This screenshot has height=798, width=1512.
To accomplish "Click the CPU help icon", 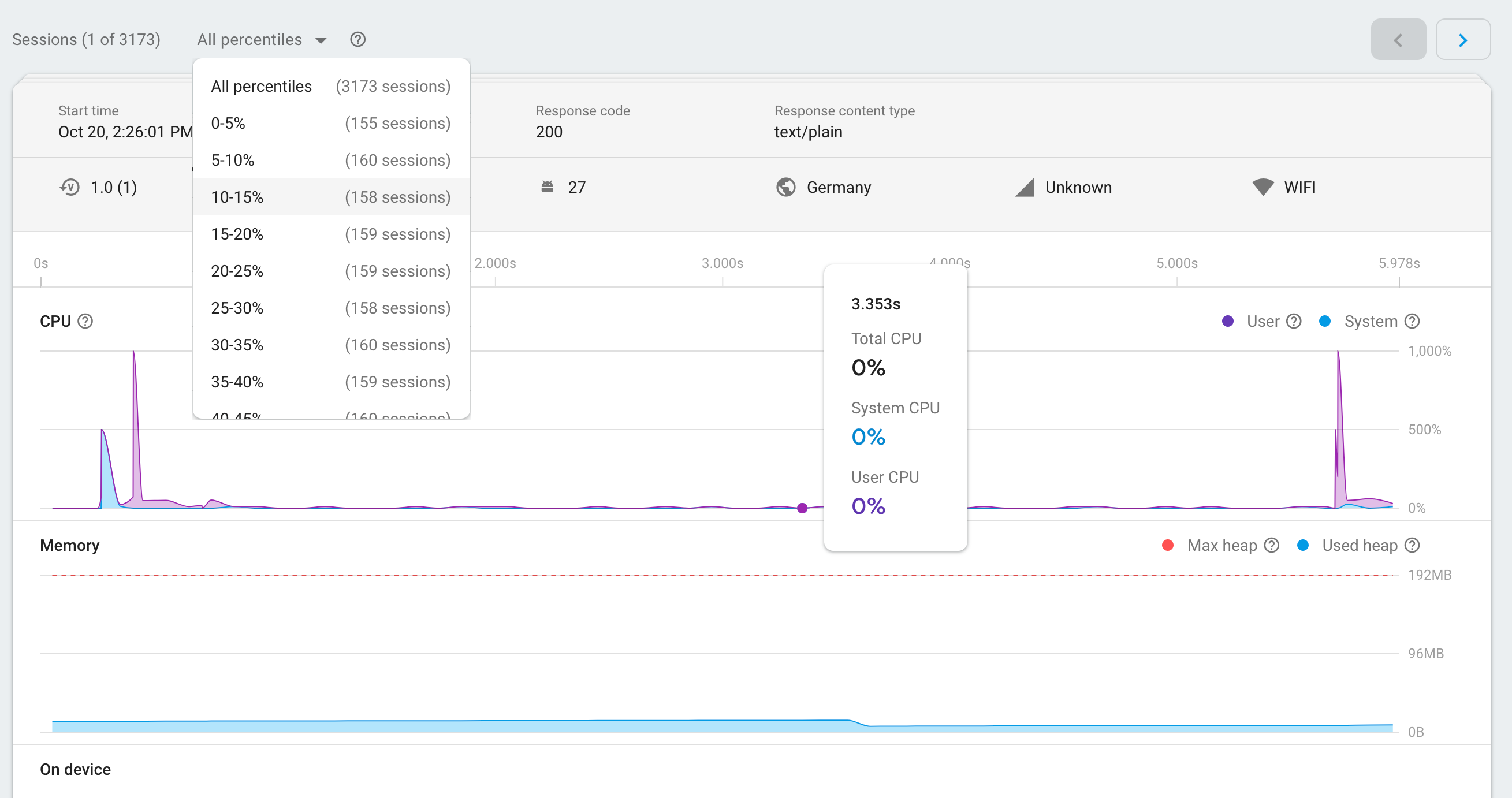I will (x=85, y=321).
